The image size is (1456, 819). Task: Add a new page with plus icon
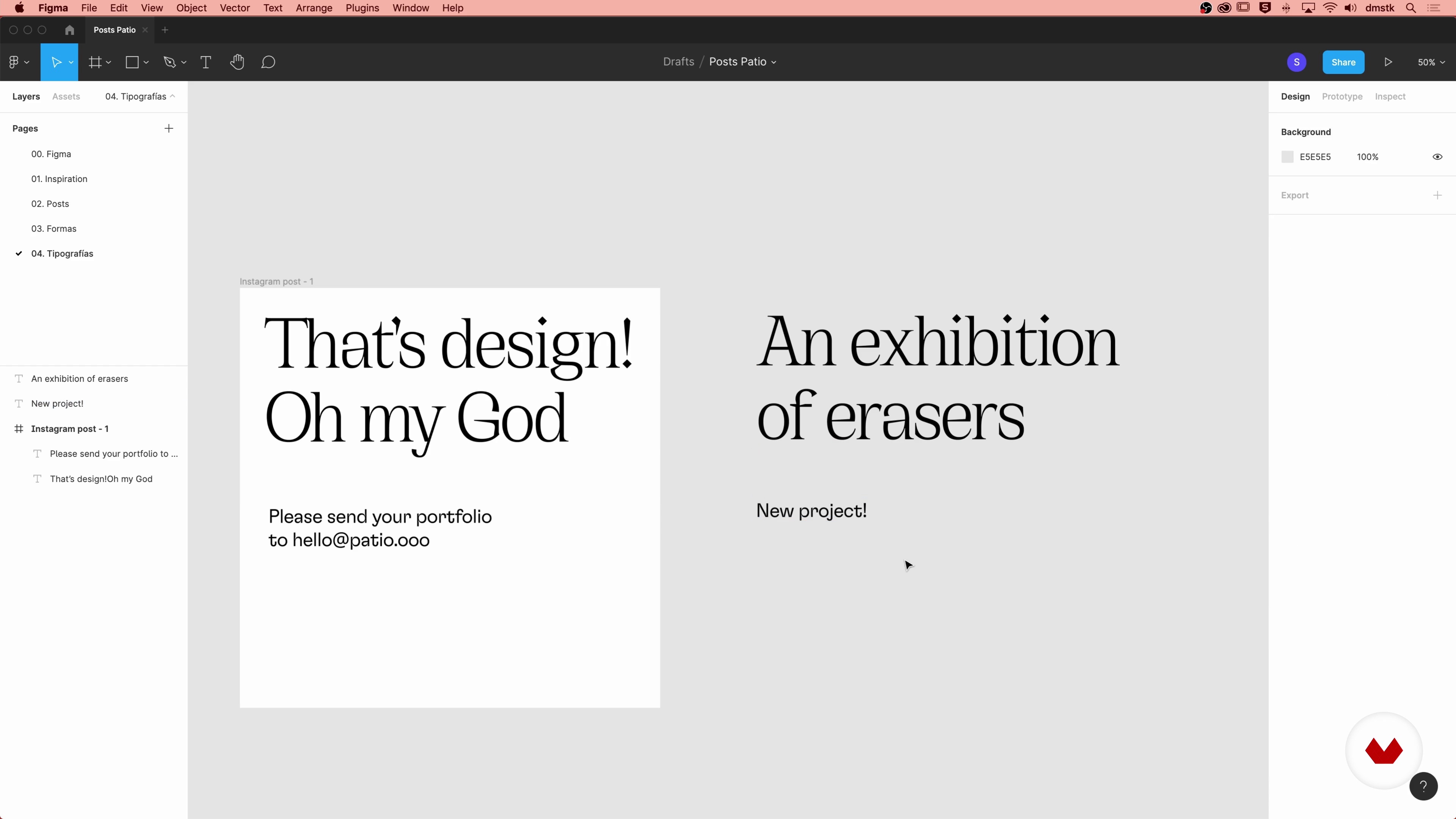pyautogui.click(x=168, y=128)
